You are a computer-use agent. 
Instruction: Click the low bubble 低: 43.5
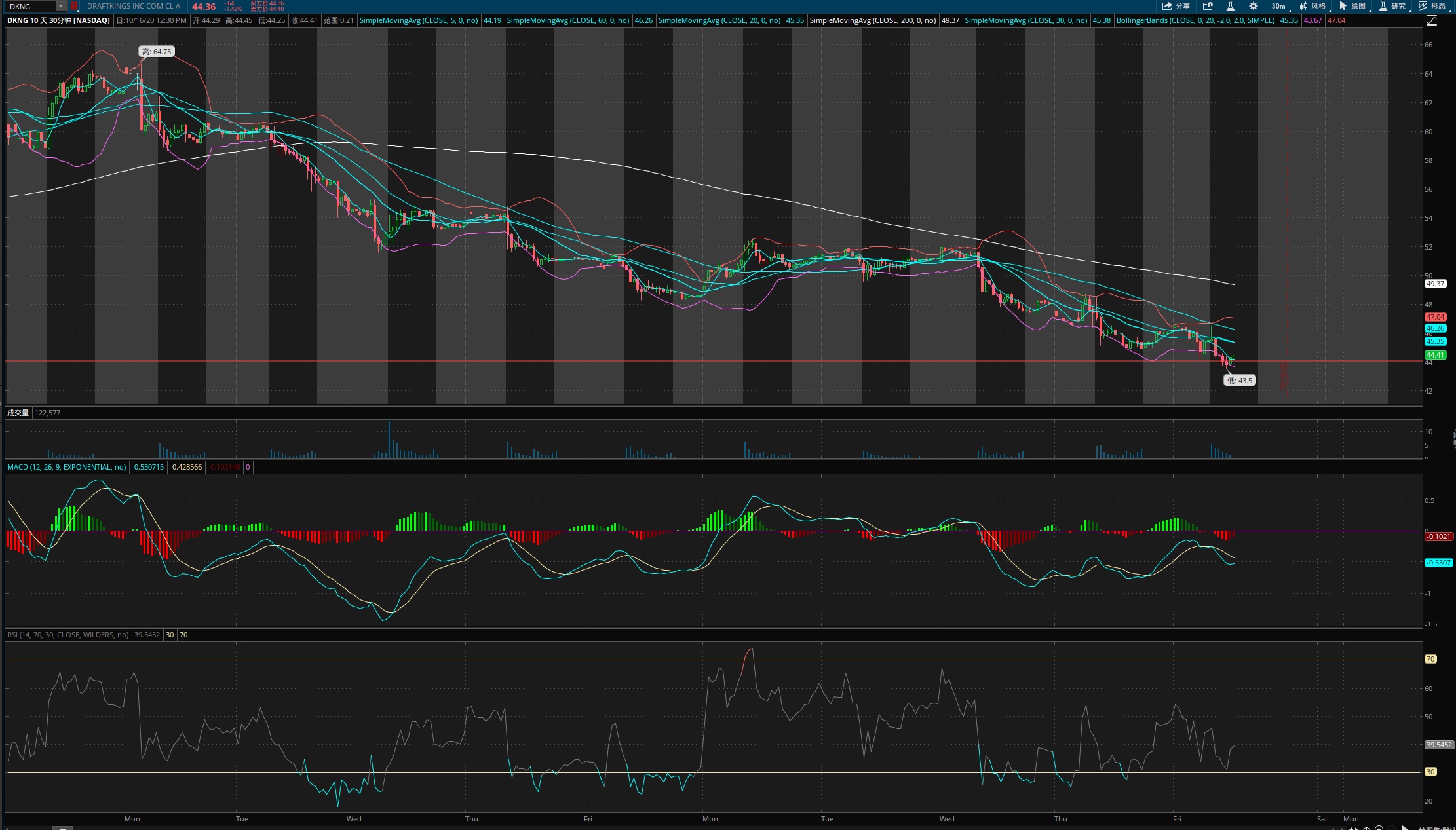[1240, 381]
